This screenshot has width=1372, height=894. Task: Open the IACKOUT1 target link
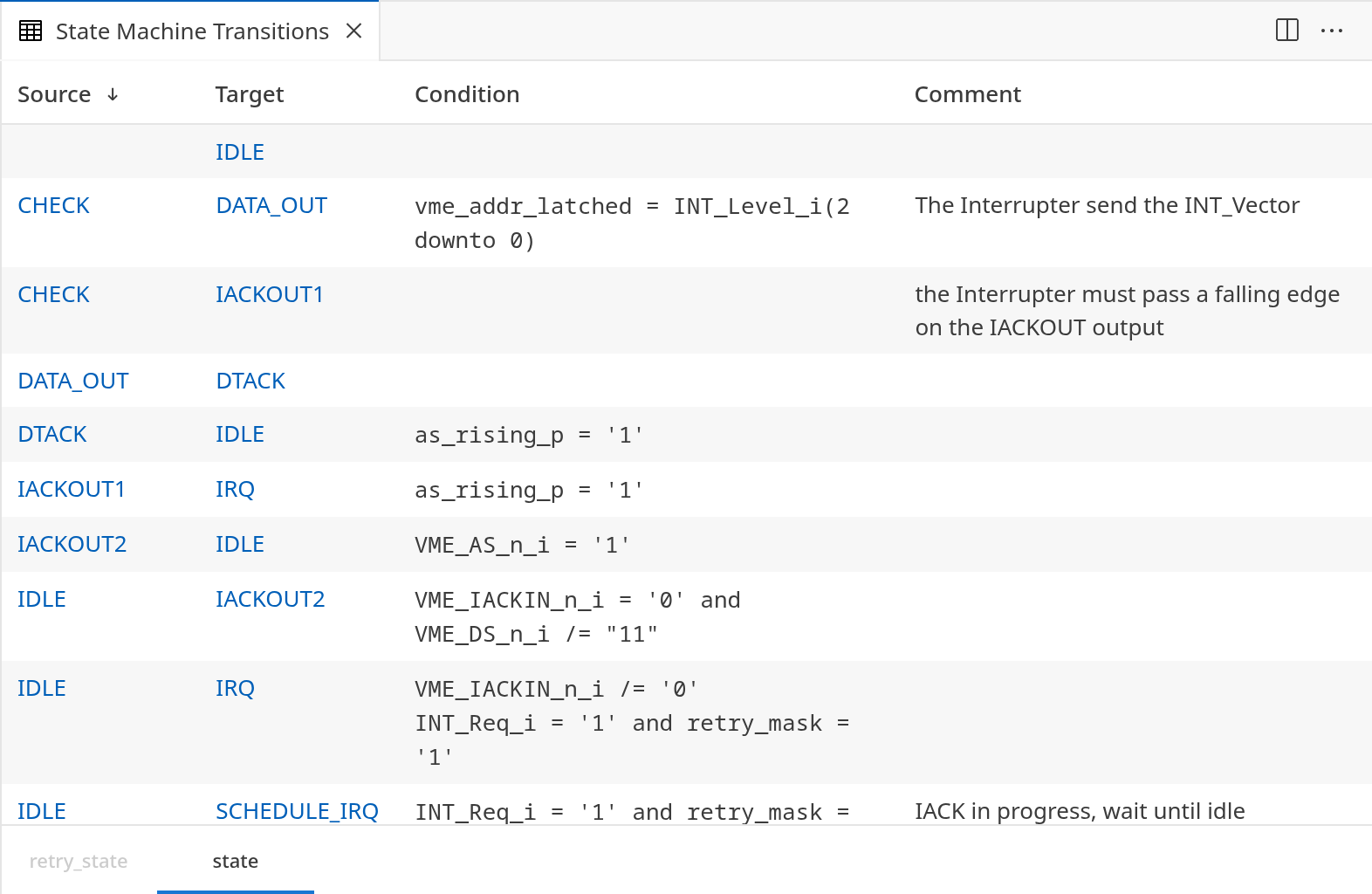coord(269,295)
